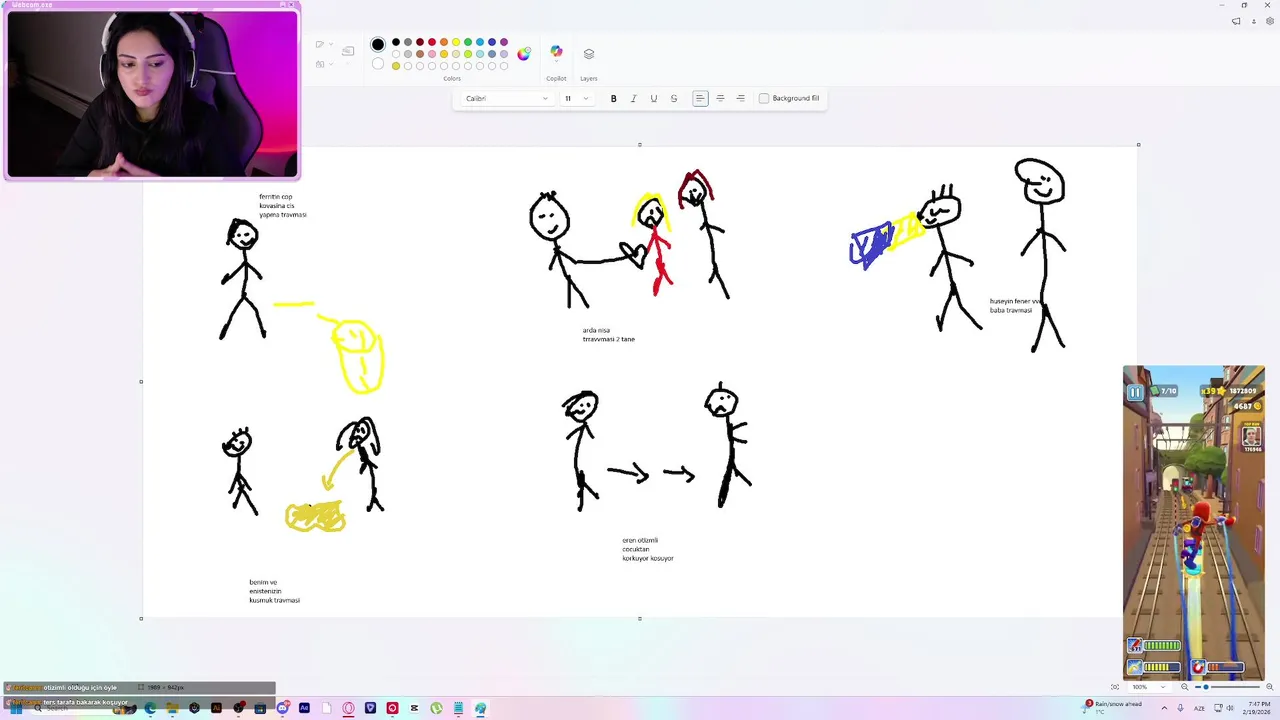Viewport: 1280px width, 720px height.
Task: Open the zoom percentage 100% dropdown
Action: click(1149, 687)
